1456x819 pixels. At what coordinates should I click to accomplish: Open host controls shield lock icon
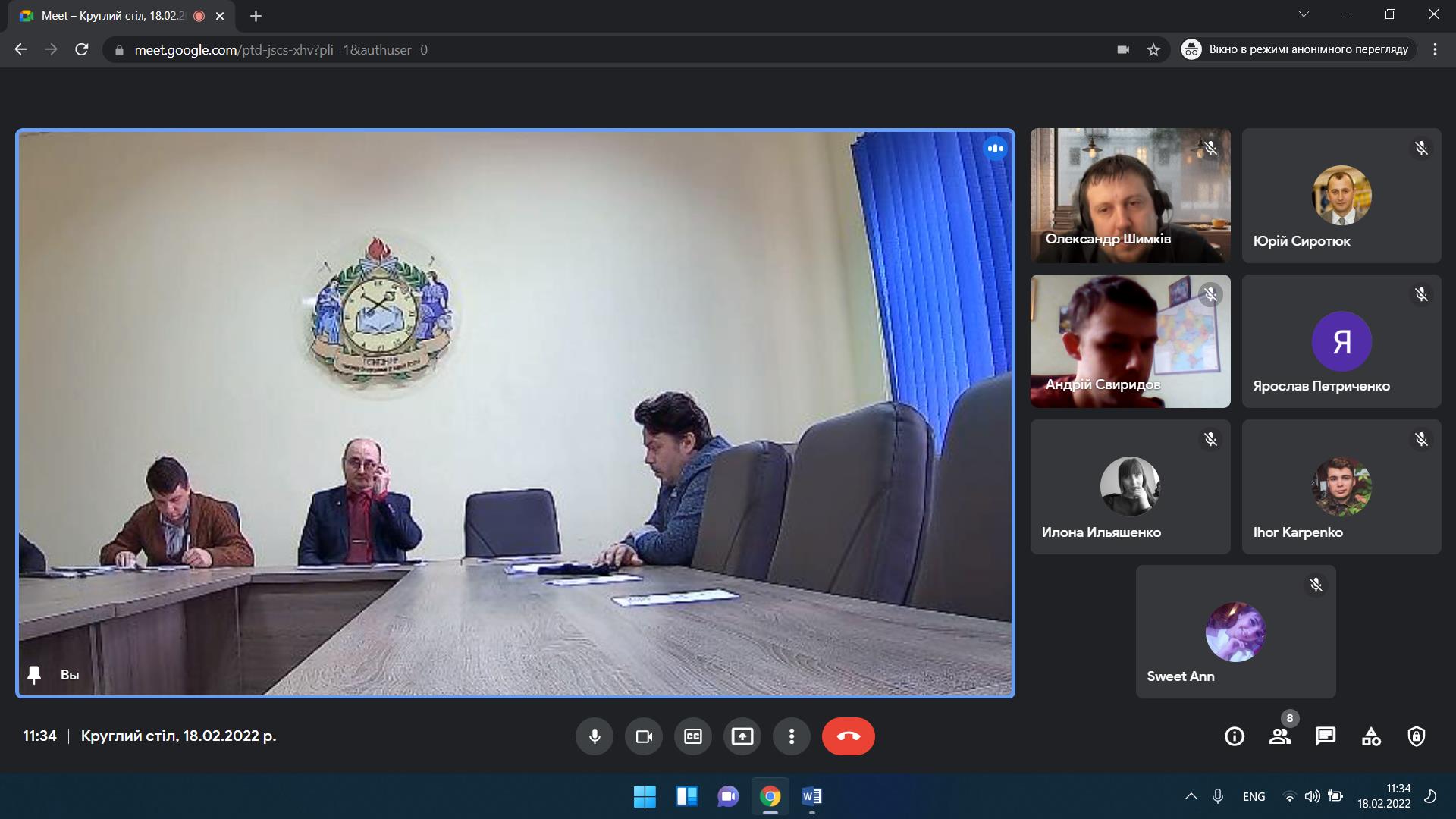coord(1417,736)
